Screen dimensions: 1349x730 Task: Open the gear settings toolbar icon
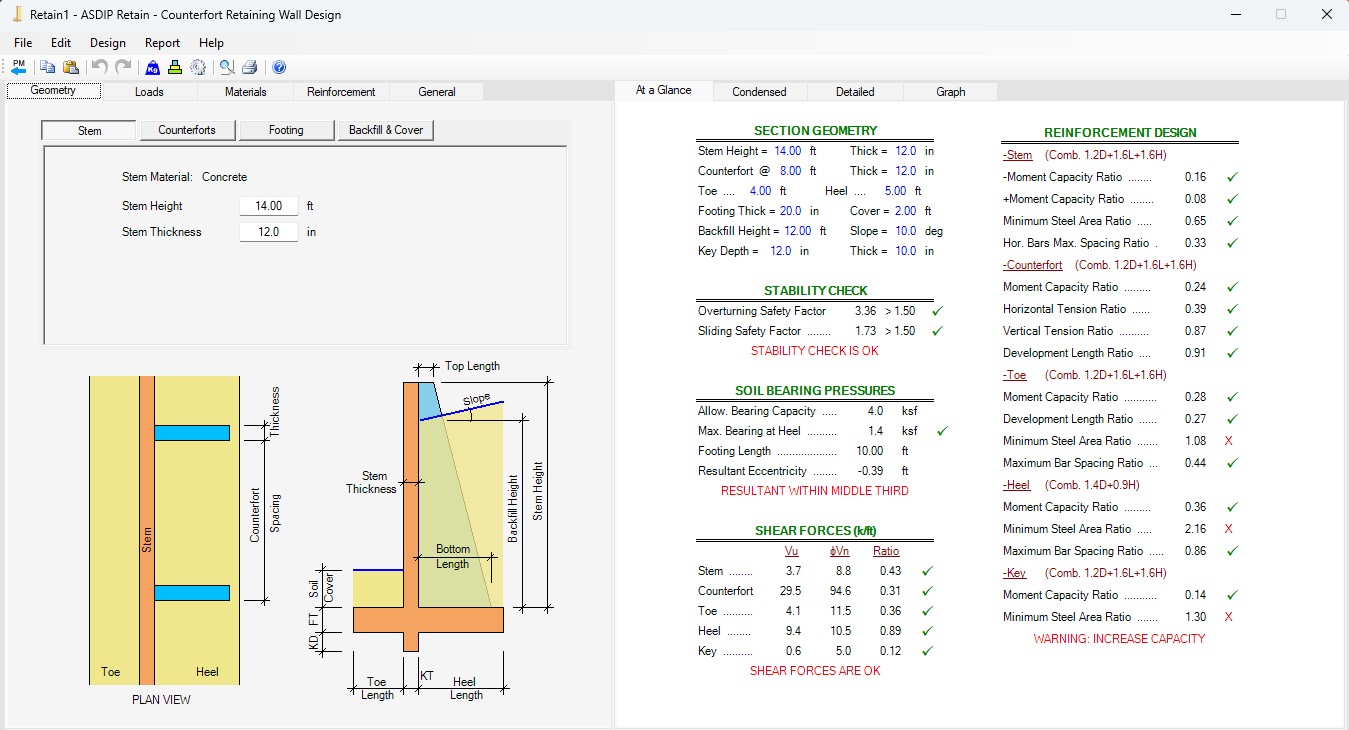point(198,67)
